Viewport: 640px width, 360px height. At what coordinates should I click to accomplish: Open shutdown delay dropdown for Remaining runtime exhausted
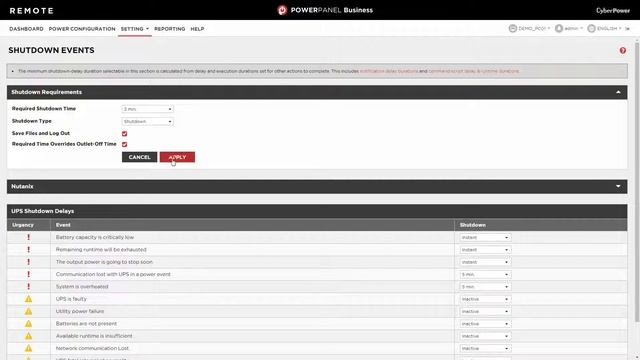(485, 250)
